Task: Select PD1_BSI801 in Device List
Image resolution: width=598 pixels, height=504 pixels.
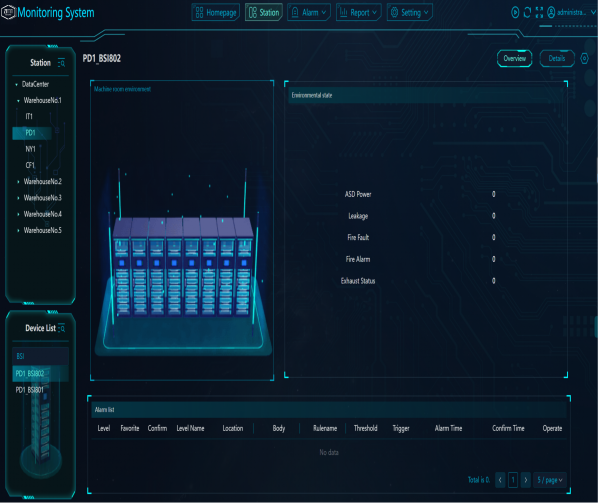Action: click(x=30, y=390)
